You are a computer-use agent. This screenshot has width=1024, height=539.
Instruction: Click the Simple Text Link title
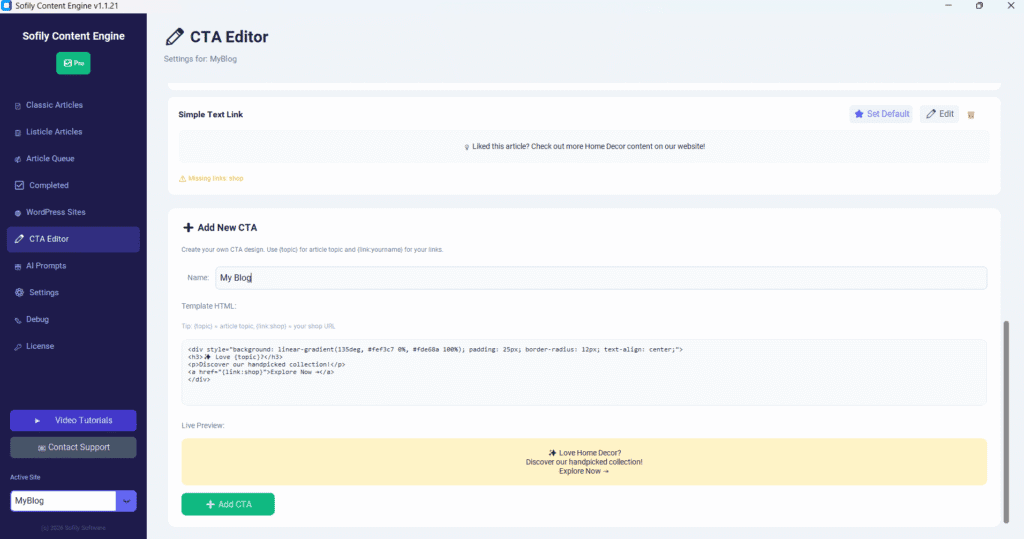coord(210,114)
